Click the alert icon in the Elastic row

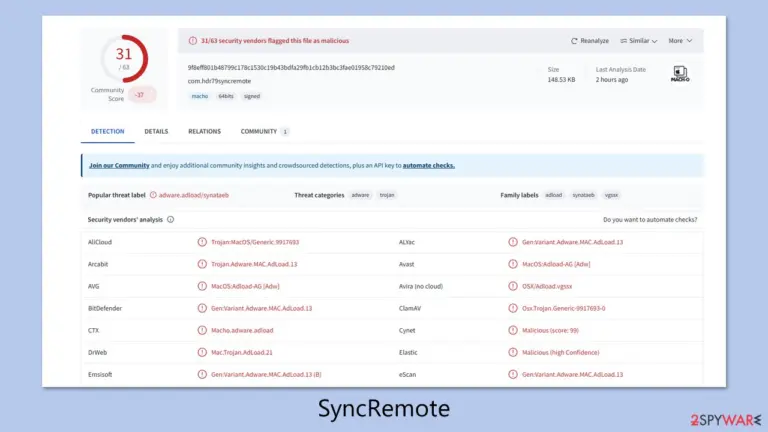click(513, 352)
